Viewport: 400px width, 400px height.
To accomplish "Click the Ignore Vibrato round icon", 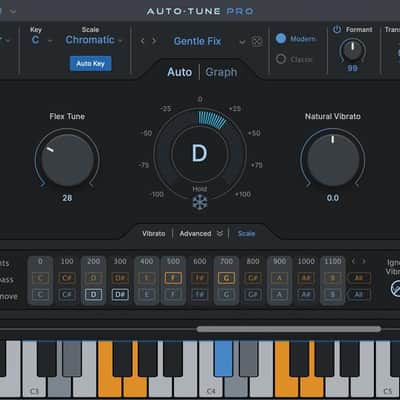I will [x=396, y=289].
